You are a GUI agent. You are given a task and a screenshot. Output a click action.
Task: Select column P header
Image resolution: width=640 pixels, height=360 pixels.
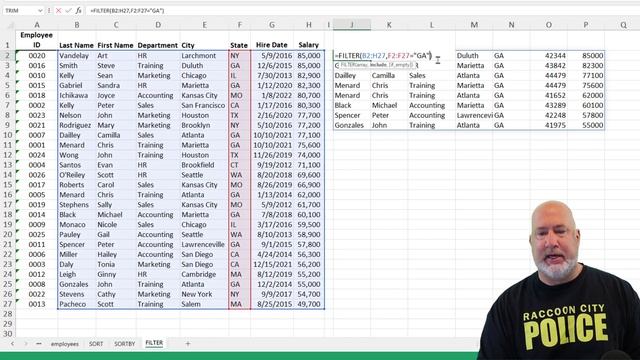pos(586,25)
